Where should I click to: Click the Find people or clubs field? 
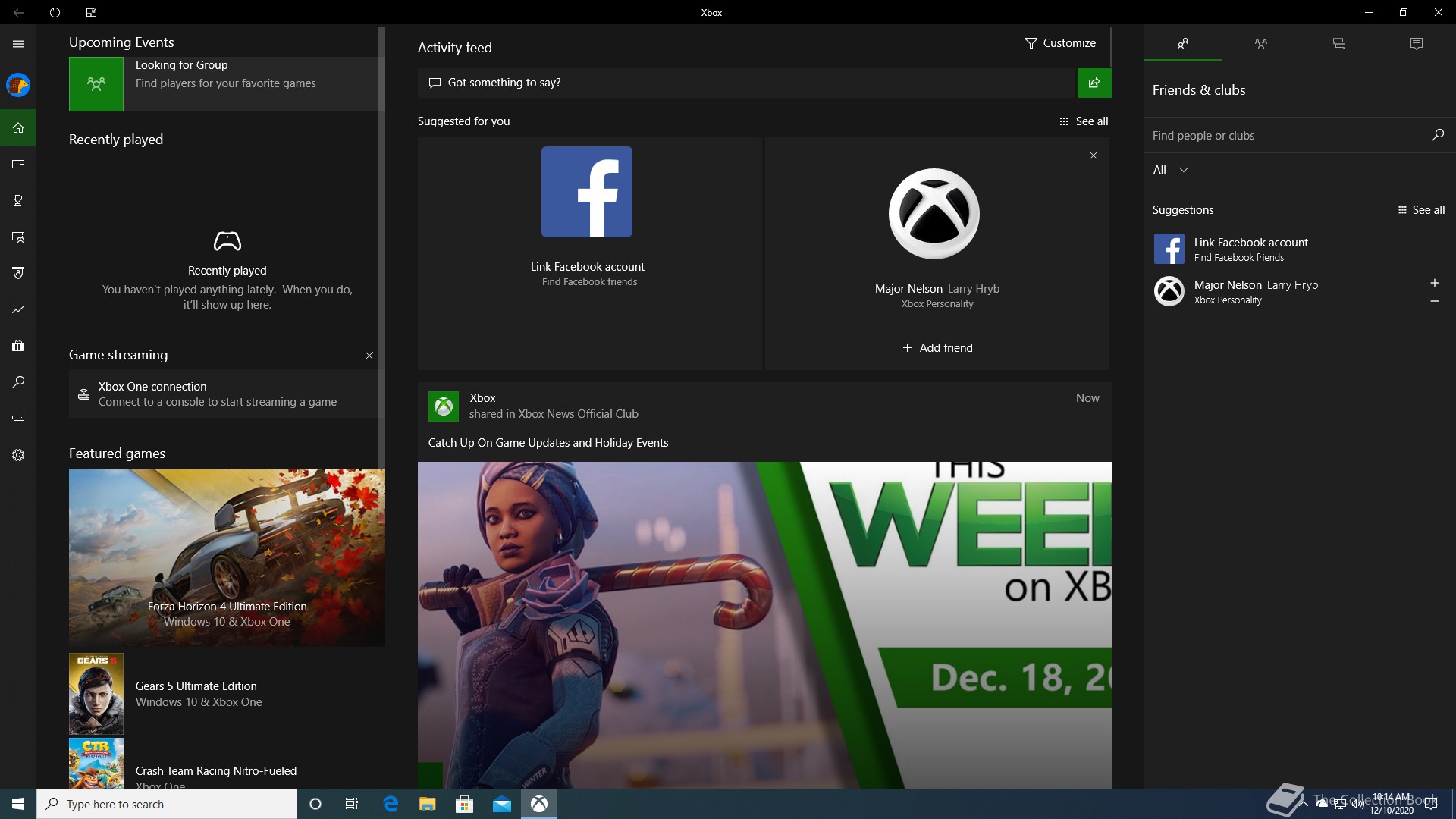pos(1299,135)
